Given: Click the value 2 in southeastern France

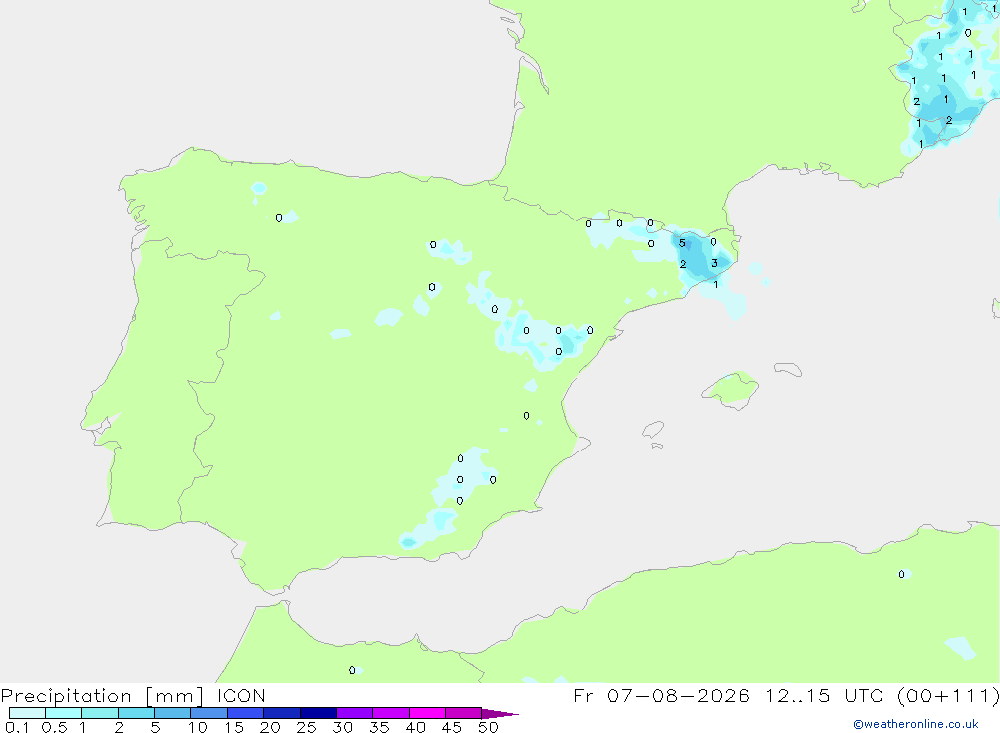Looking at the screenshot, I should click(916, 101).
